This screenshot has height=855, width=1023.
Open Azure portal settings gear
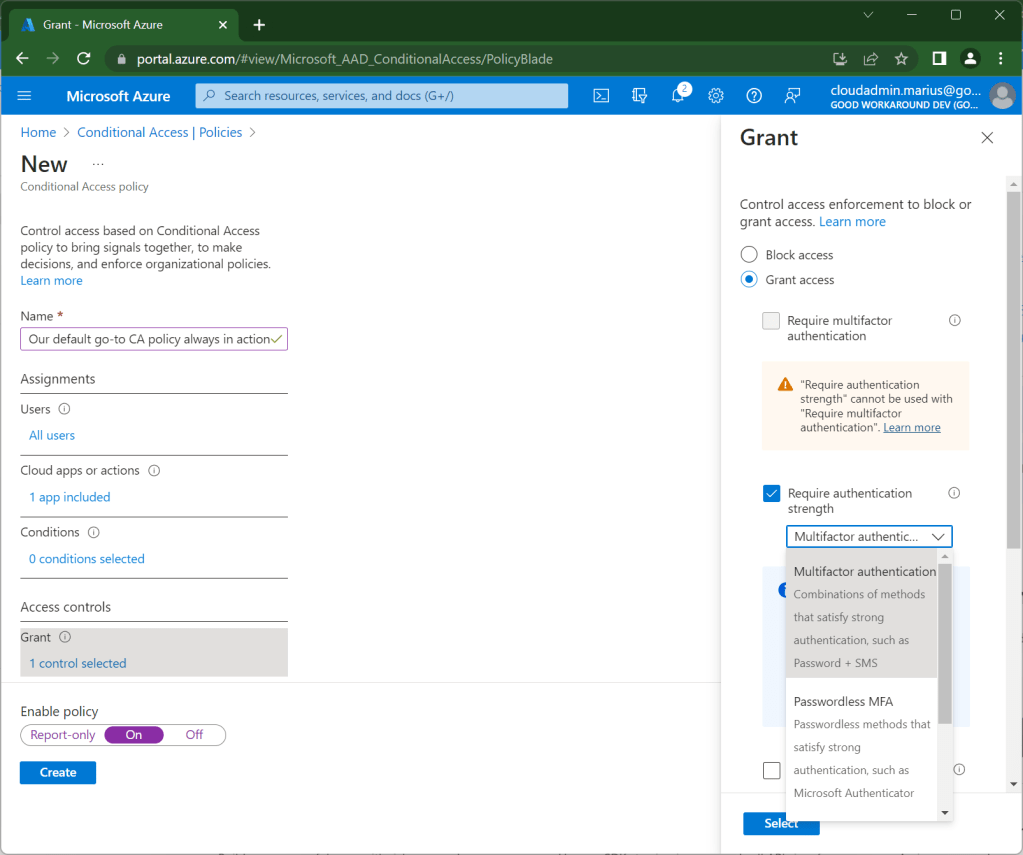pos(716,96)
